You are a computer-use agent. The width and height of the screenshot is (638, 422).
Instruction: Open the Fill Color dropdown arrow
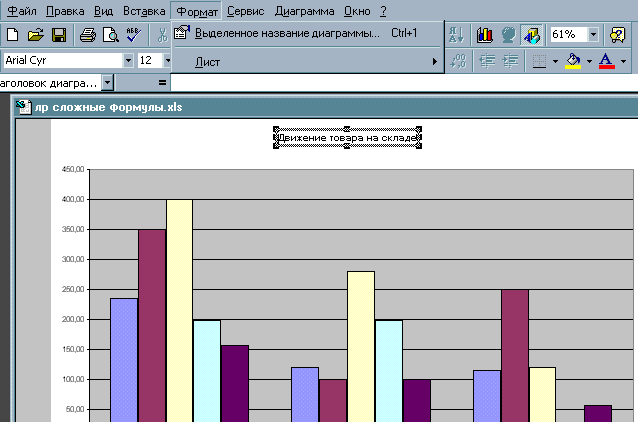(x=589, y=61)
